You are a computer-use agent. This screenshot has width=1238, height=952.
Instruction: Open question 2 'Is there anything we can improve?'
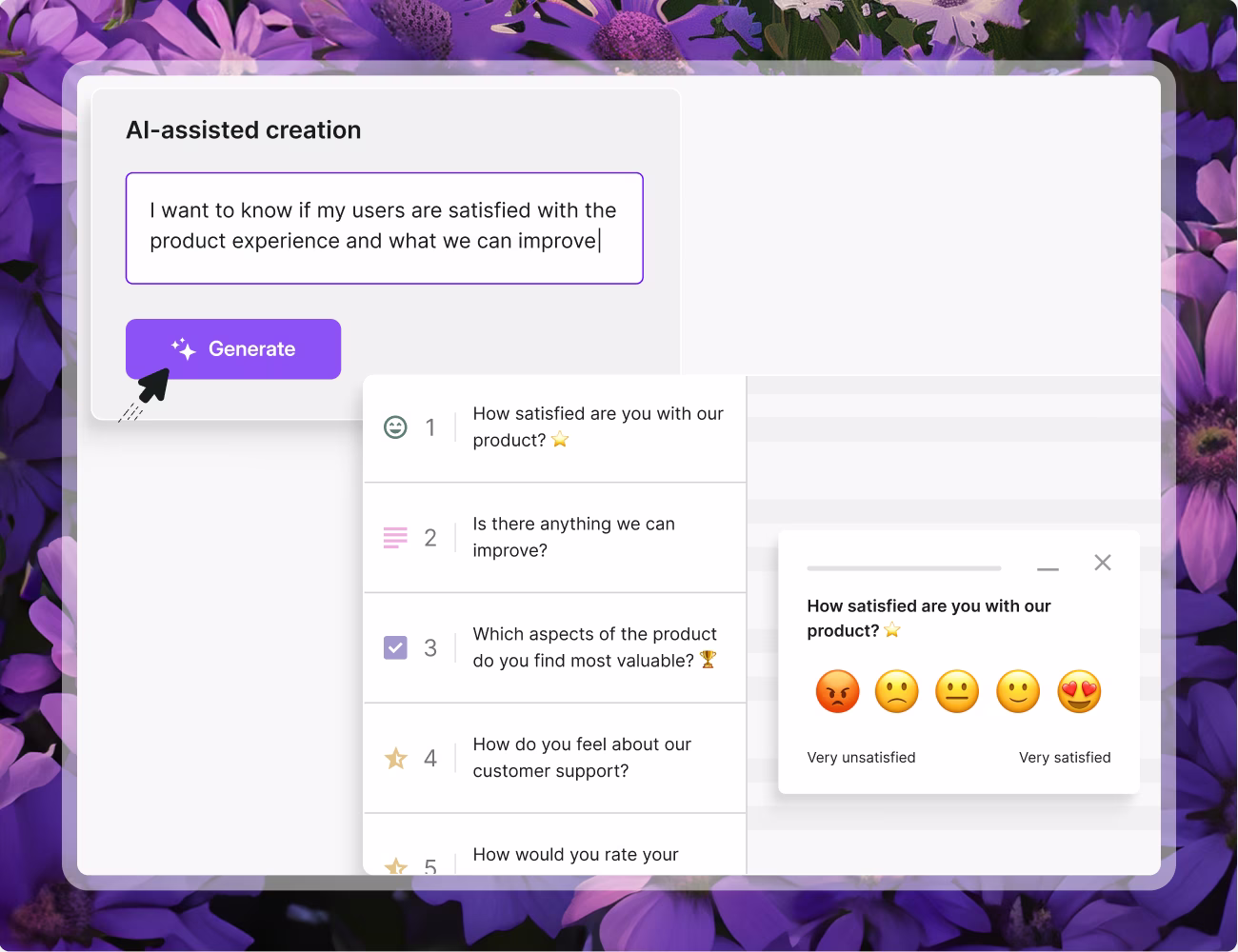click(572, 537)
